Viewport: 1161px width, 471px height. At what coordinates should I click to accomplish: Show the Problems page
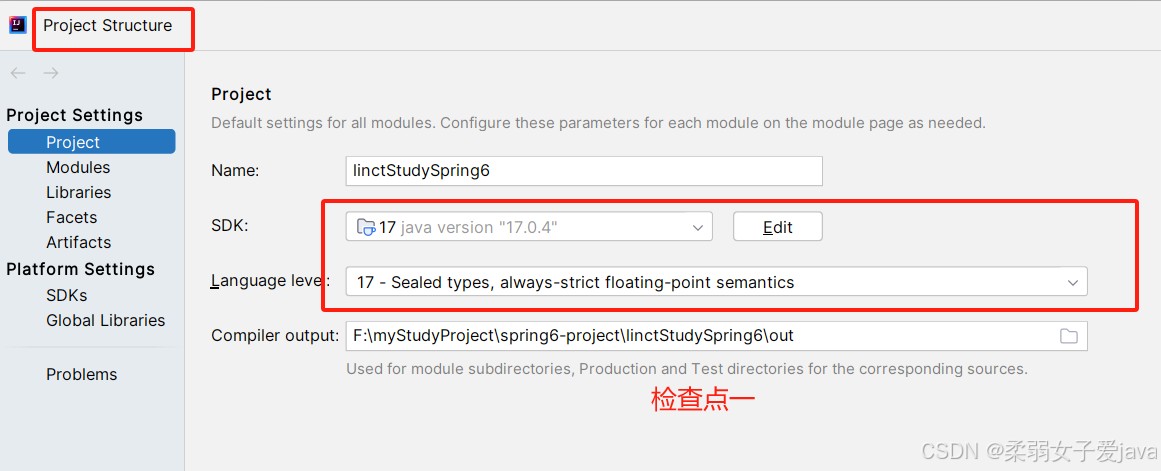81,374
